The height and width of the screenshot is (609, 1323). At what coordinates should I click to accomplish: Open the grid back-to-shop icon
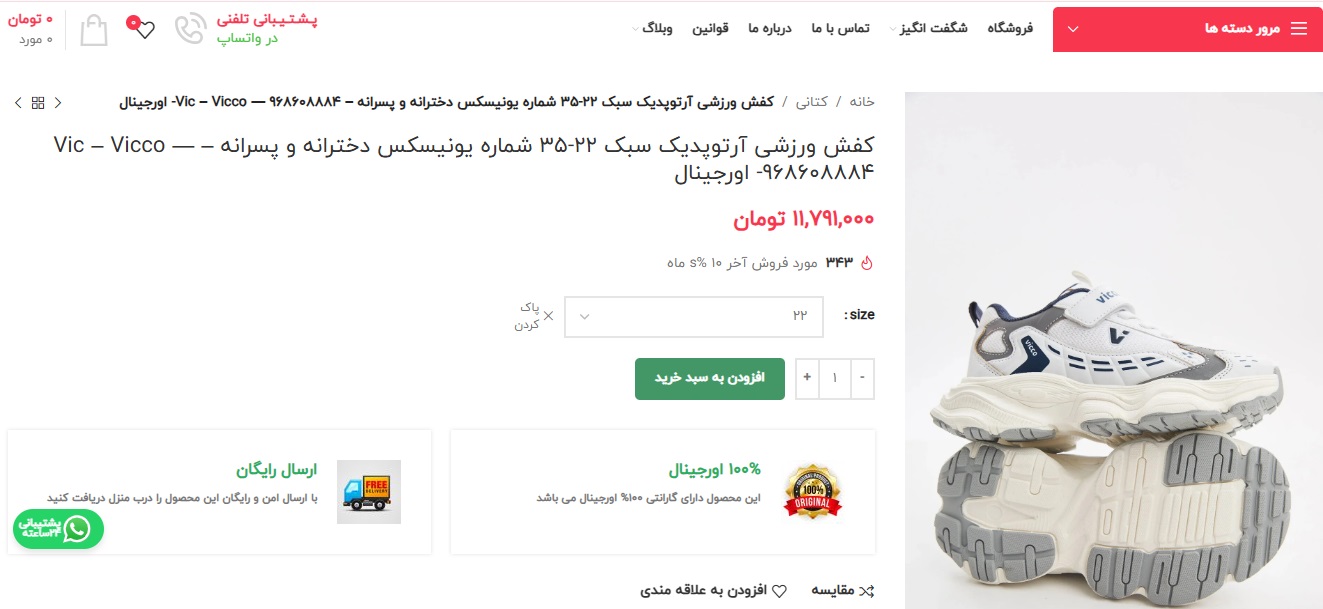(38, 102)
